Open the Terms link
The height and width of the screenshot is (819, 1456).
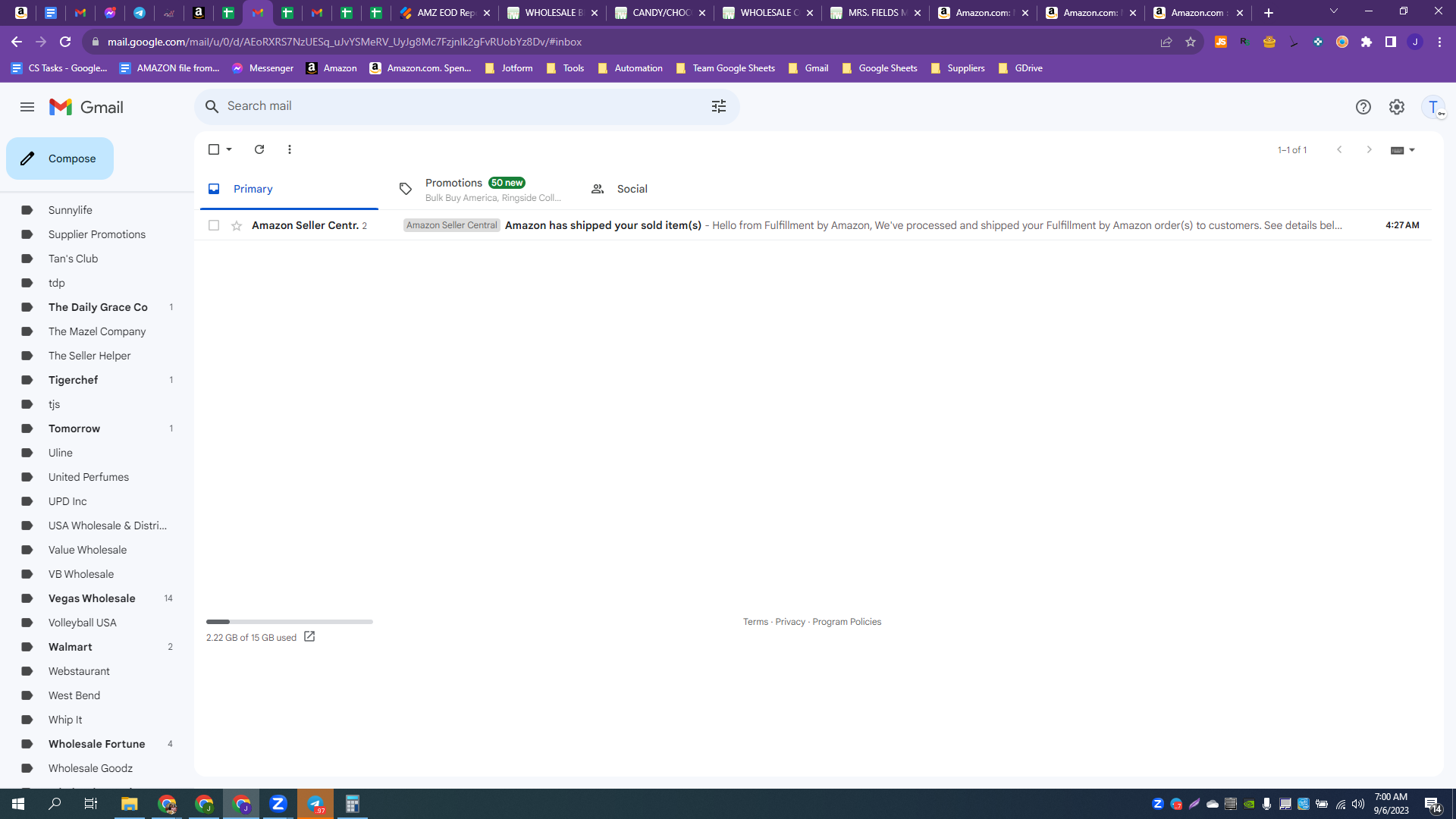coord(755,622)
